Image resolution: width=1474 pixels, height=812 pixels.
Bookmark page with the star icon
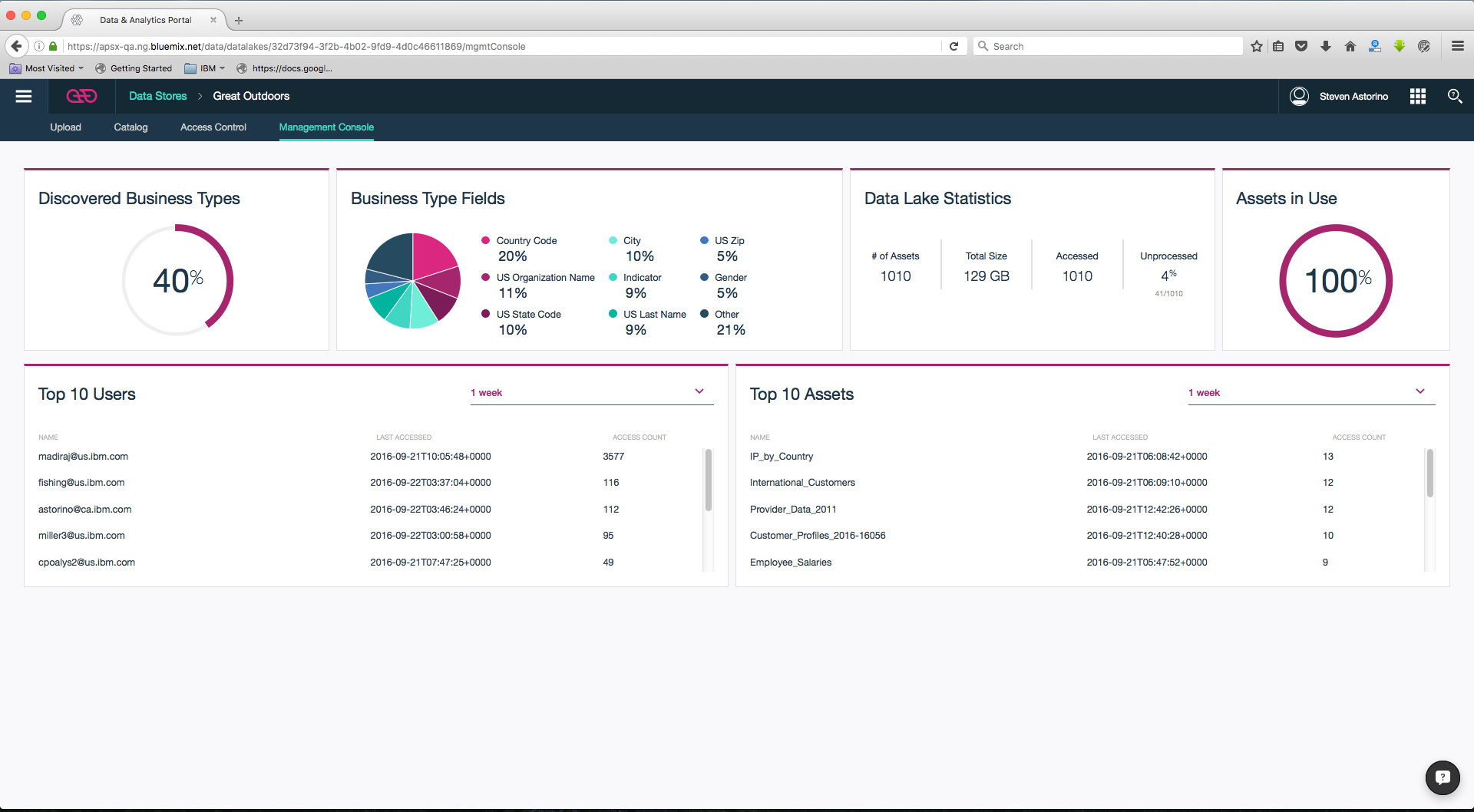coord(1256,46)
